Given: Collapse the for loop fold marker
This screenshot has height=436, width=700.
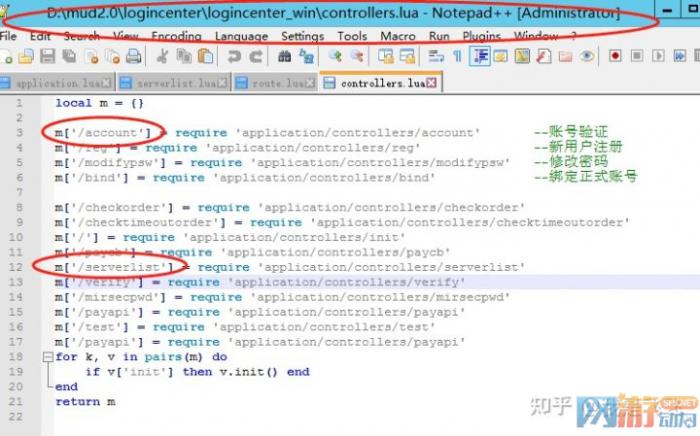Looking at the screenshot, I should point(46,357).
